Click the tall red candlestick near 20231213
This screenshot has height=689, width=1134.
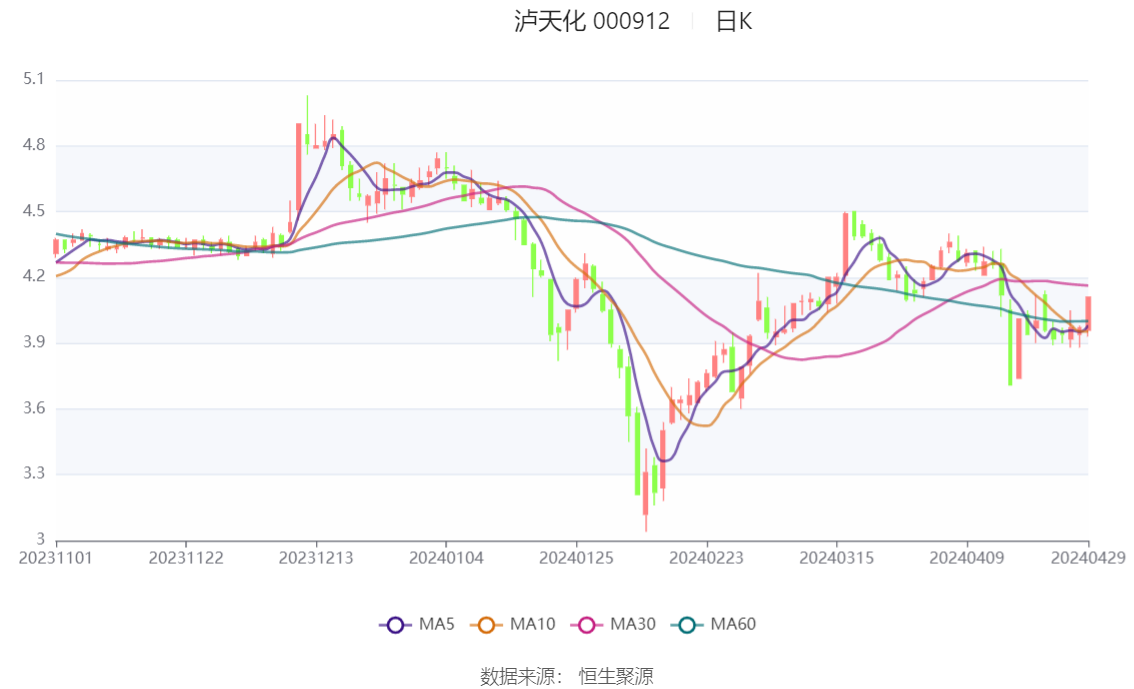tap(299, 167)
